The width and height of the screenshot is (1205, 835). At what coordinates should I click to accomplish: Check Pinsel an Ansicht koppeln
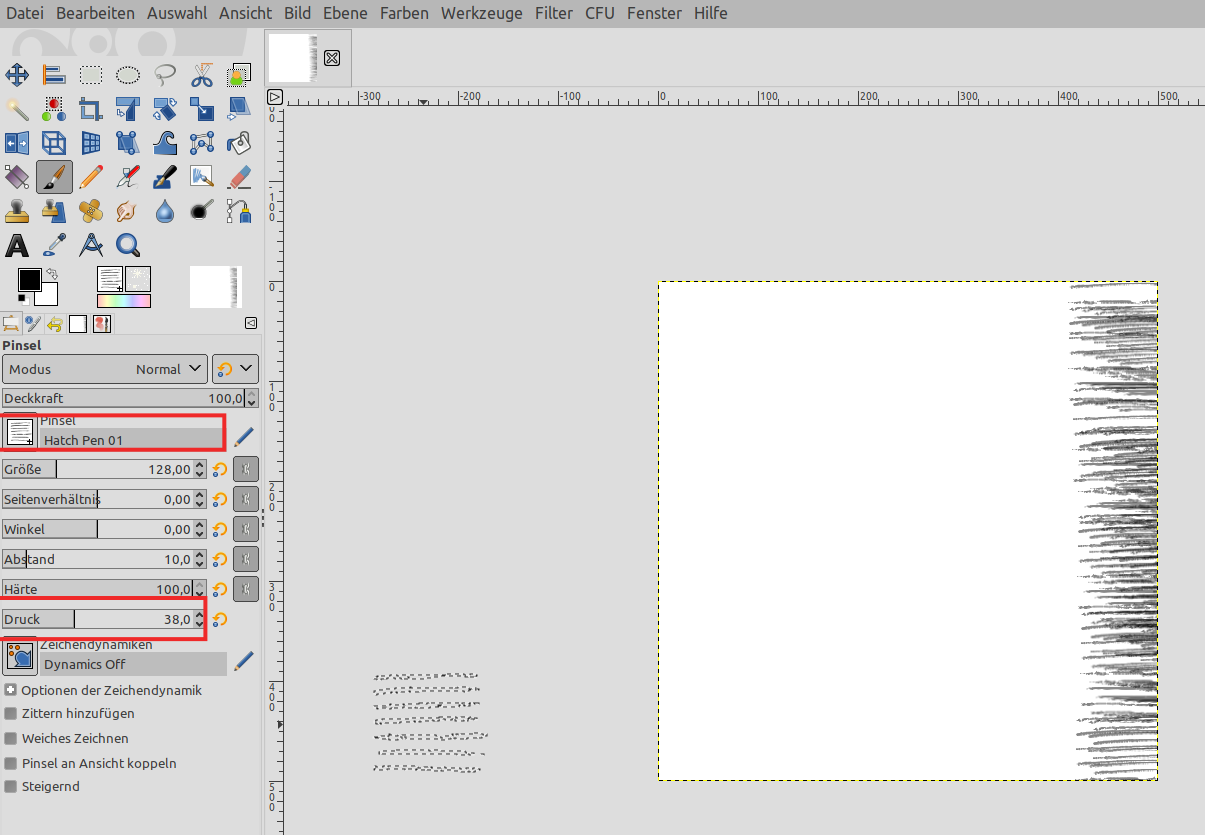coord(11,763)
